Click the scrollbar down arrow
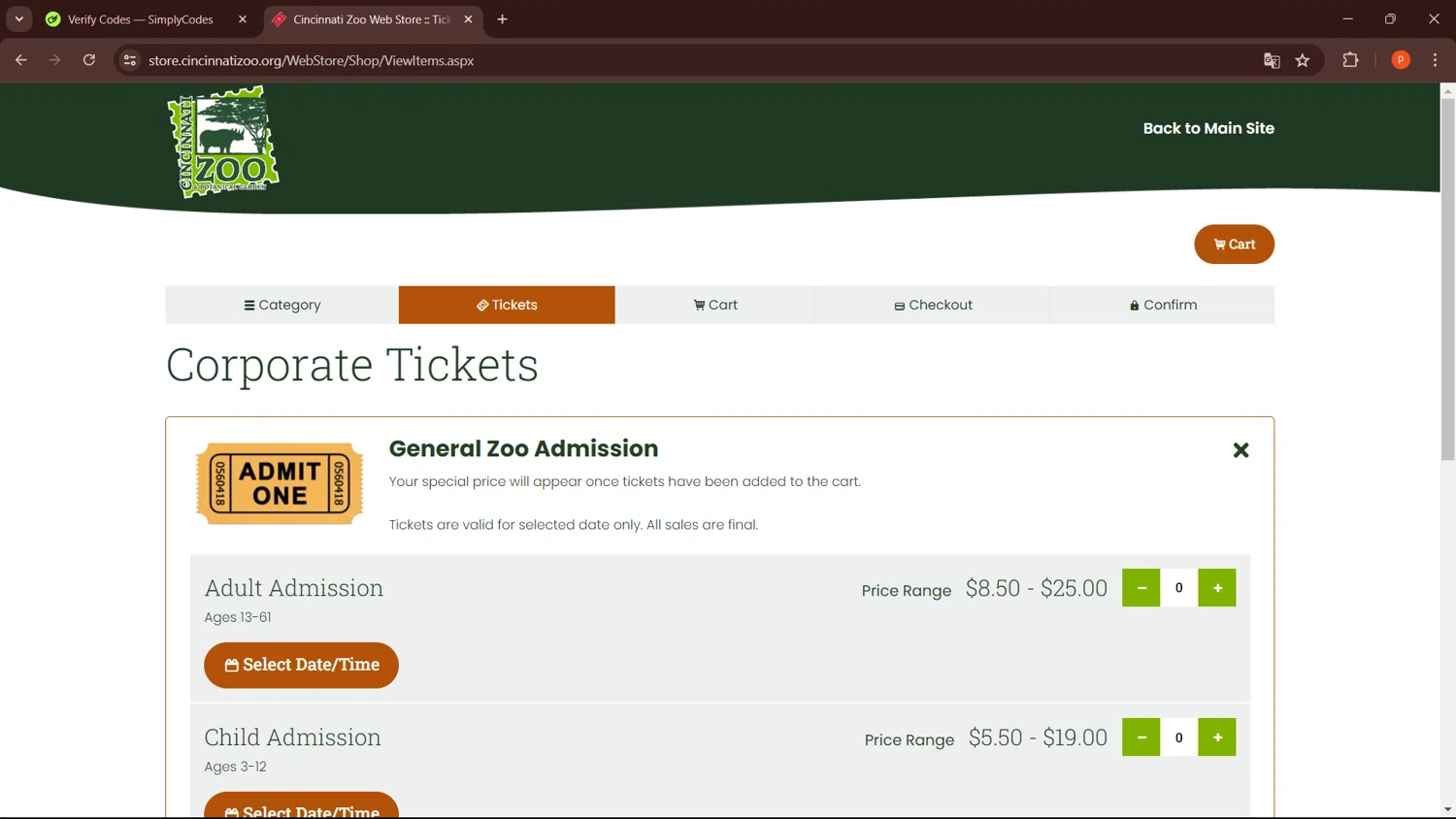 point(1447,809)
